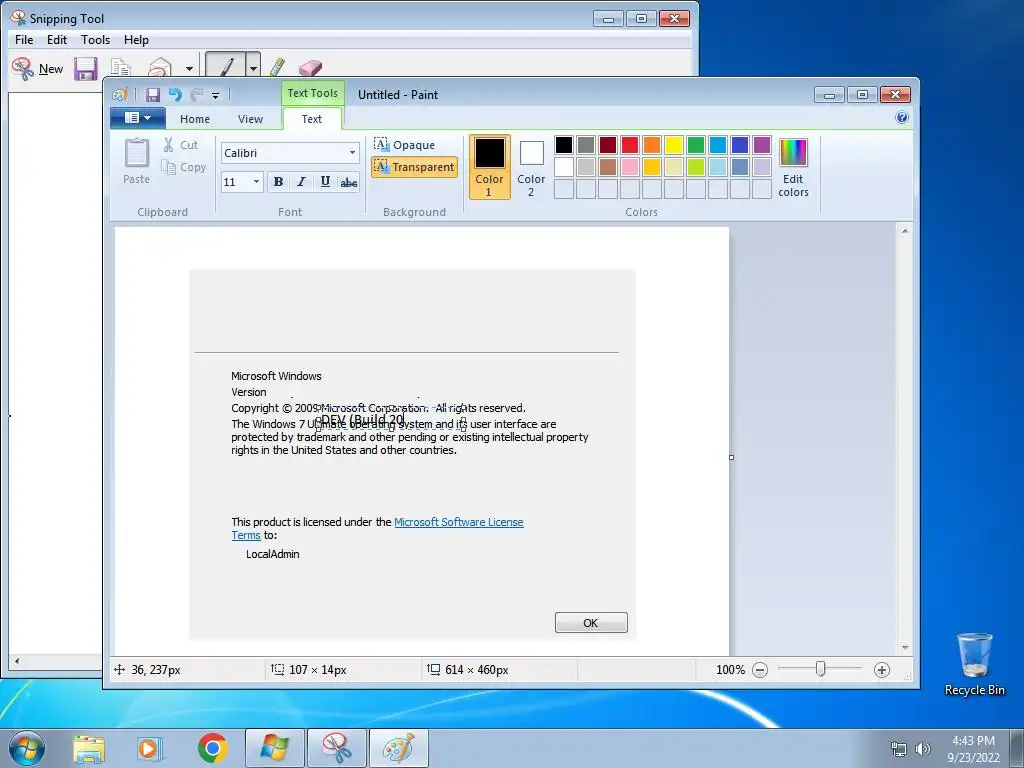Toggle Bold text formatting
The width and height of the screenshot is (1024, 768).
[x=278, y=182]
